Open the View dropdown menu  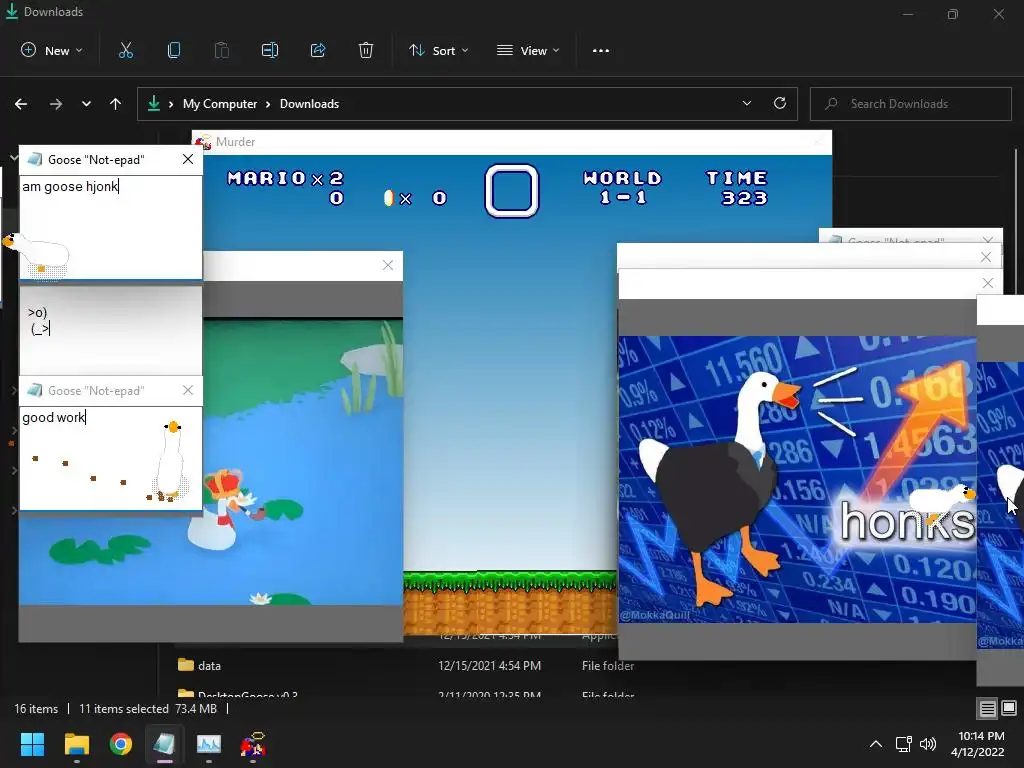[528, 50]
